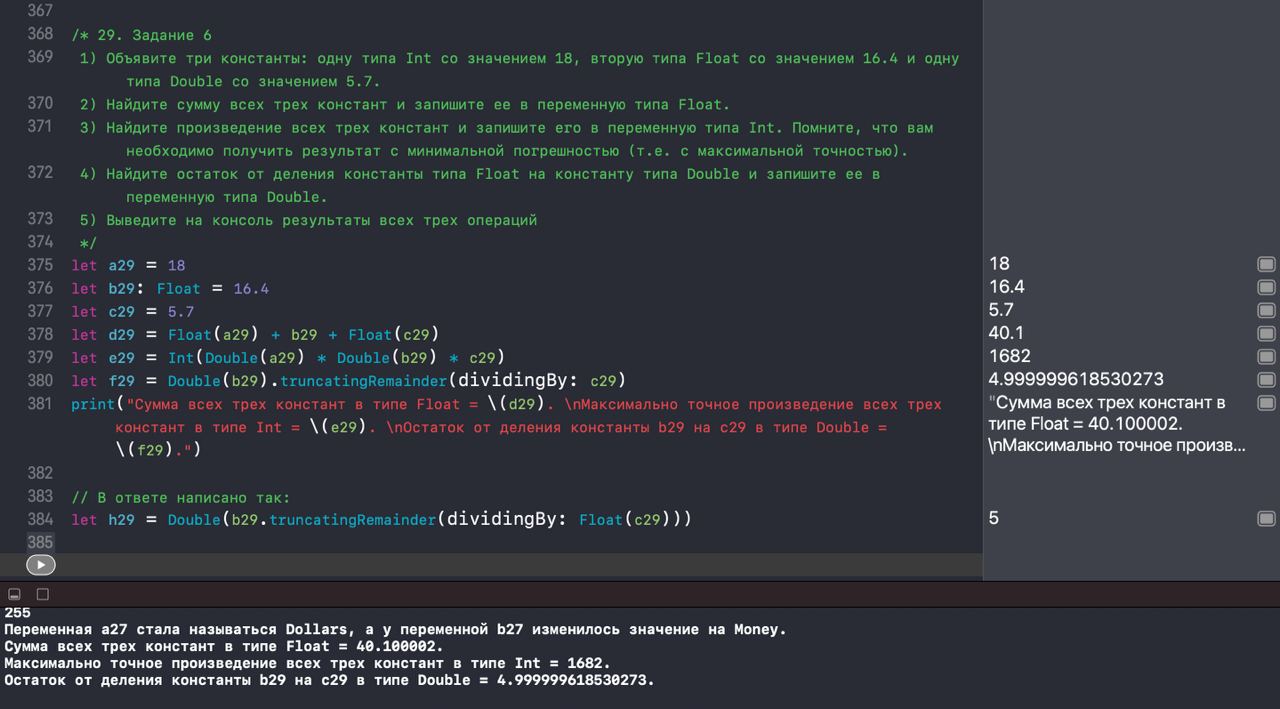Click console output line '255'
The width and height of the screenshot is (1280, 709).
tap(18, 613)
